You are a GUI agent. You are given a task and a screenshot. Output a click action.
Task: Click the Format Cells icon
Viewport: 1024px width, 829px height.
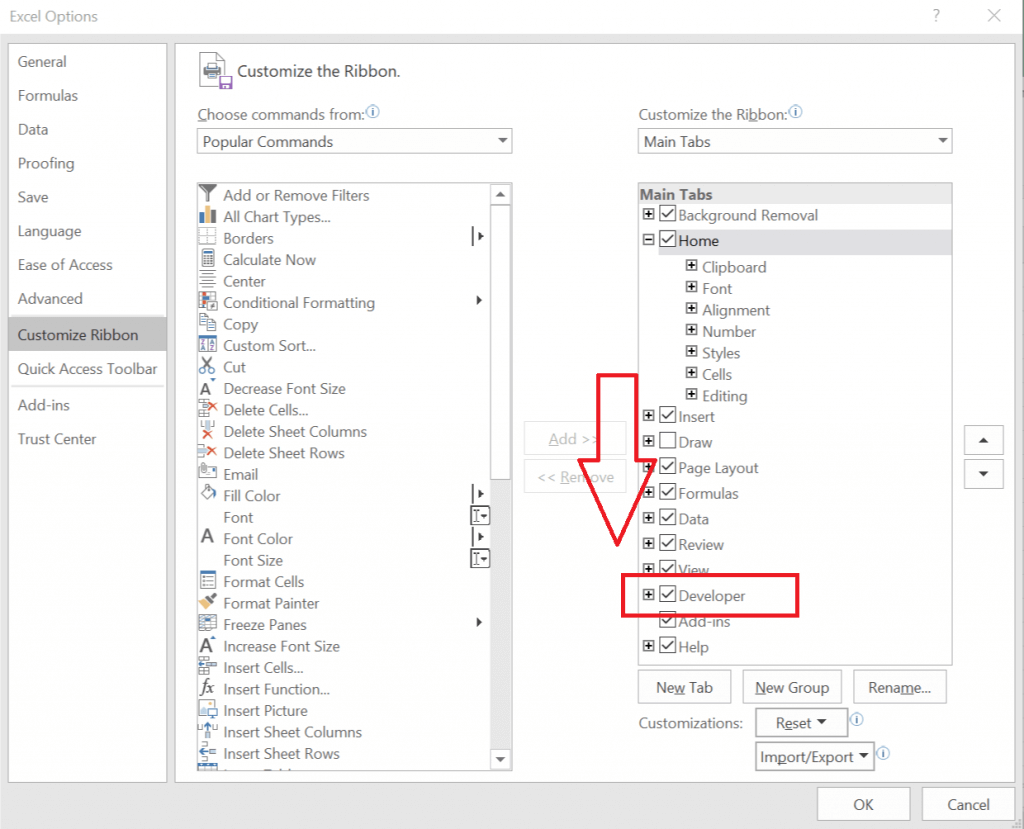tap(208, 581)
